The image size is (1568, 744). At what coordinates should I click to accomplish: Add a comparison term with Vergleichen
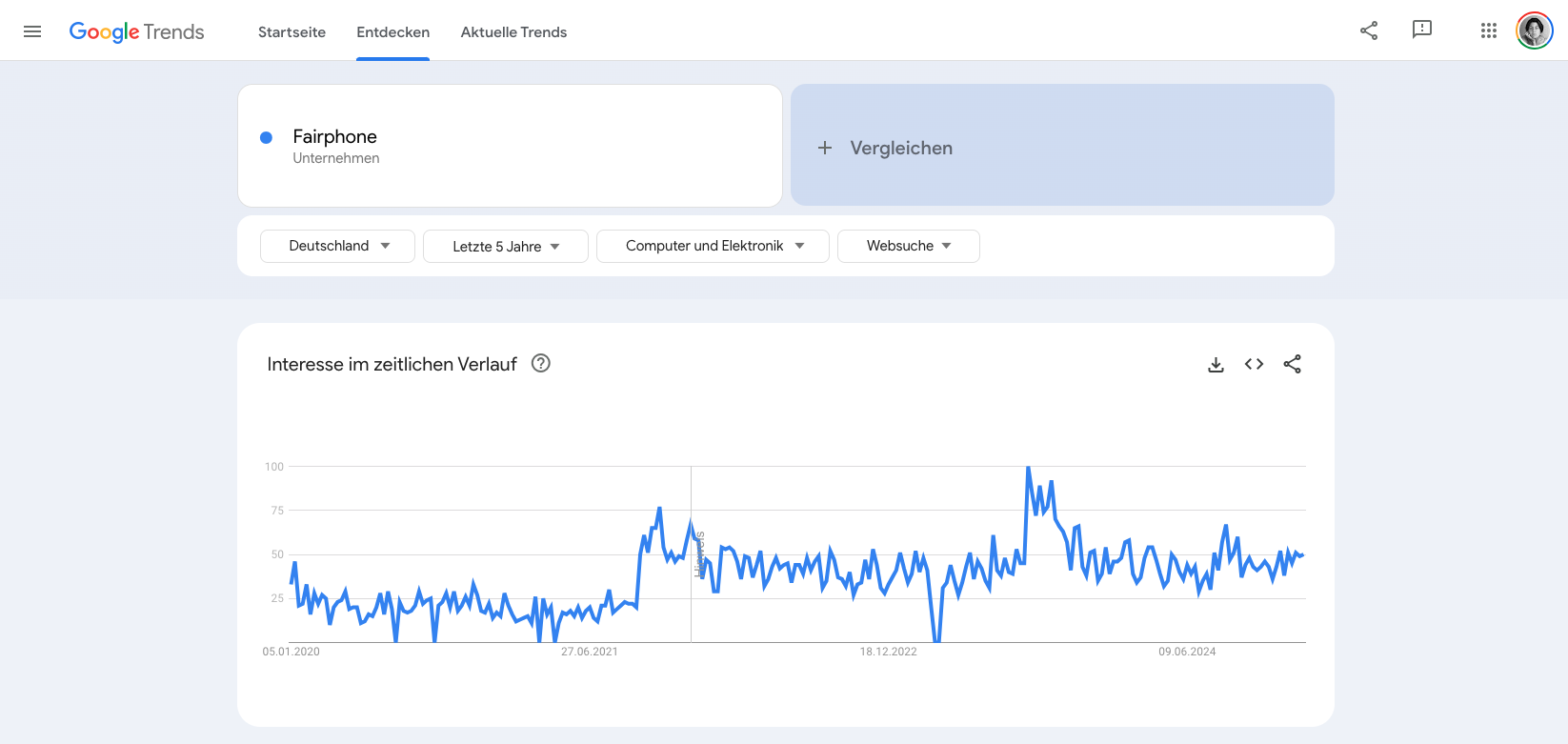pyautogui.click(x=1062, y=145)
